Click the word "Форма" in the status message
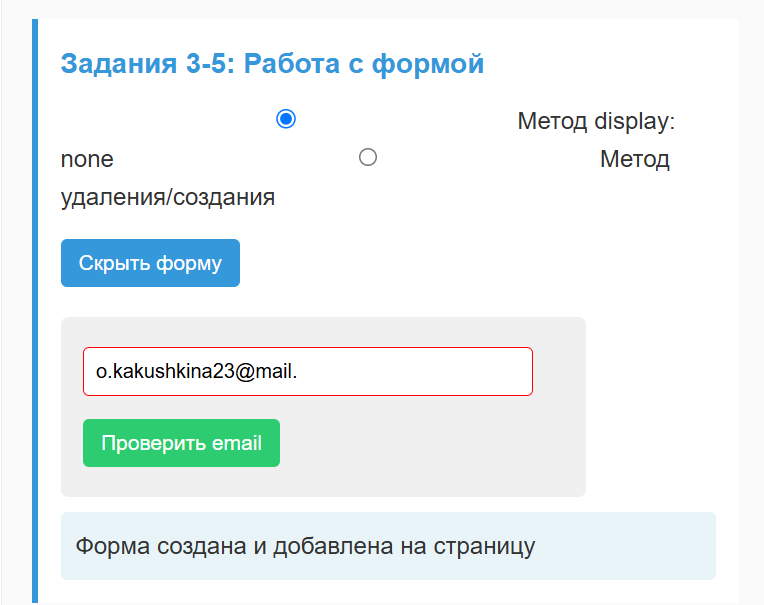This screenshot has height=605, width=764. coord(113,546)
